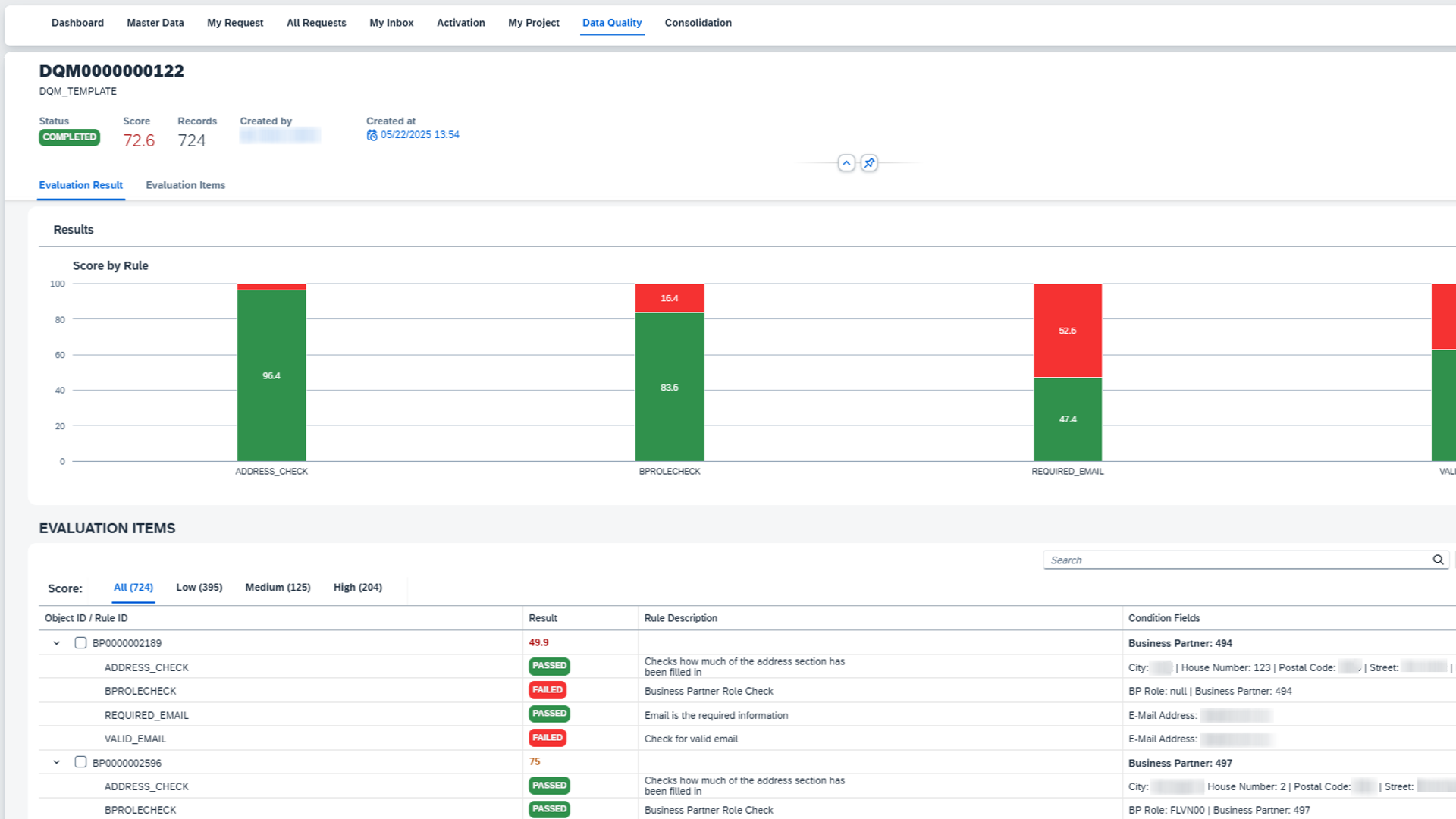The width and height of the screenshot is (1456, 819).
Task: Click the search magnifier icon
Action: pyautogui.click(x=1438, y=560)
